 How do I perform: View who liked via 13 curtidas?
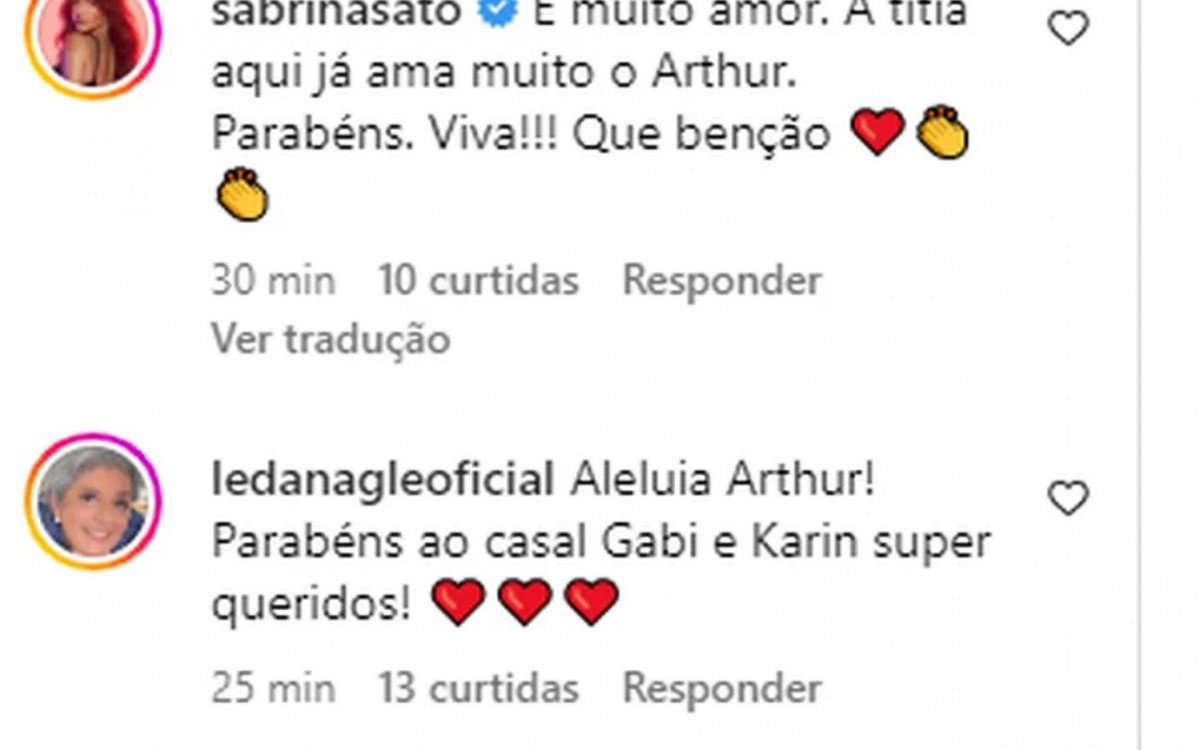tap(479, 688)
